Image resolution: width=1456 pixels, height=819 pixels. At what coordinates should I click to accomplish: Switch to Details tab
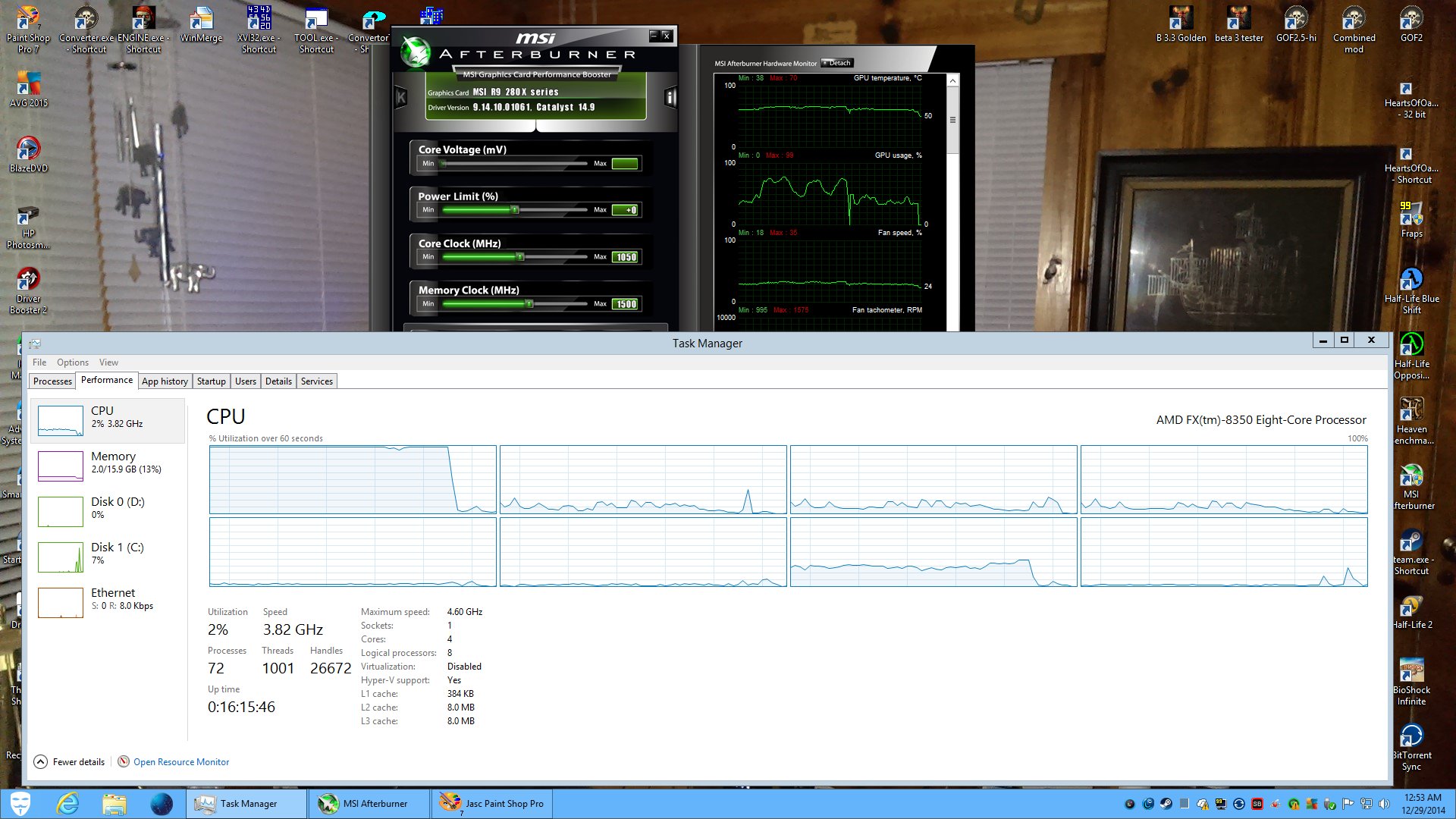[x=278, y=381]
